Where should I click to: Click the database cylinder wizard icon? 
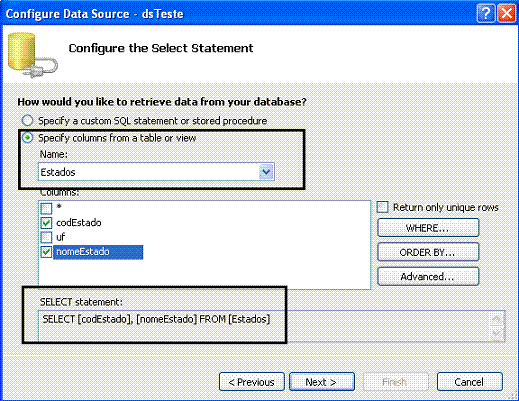(x=32, y=55)
